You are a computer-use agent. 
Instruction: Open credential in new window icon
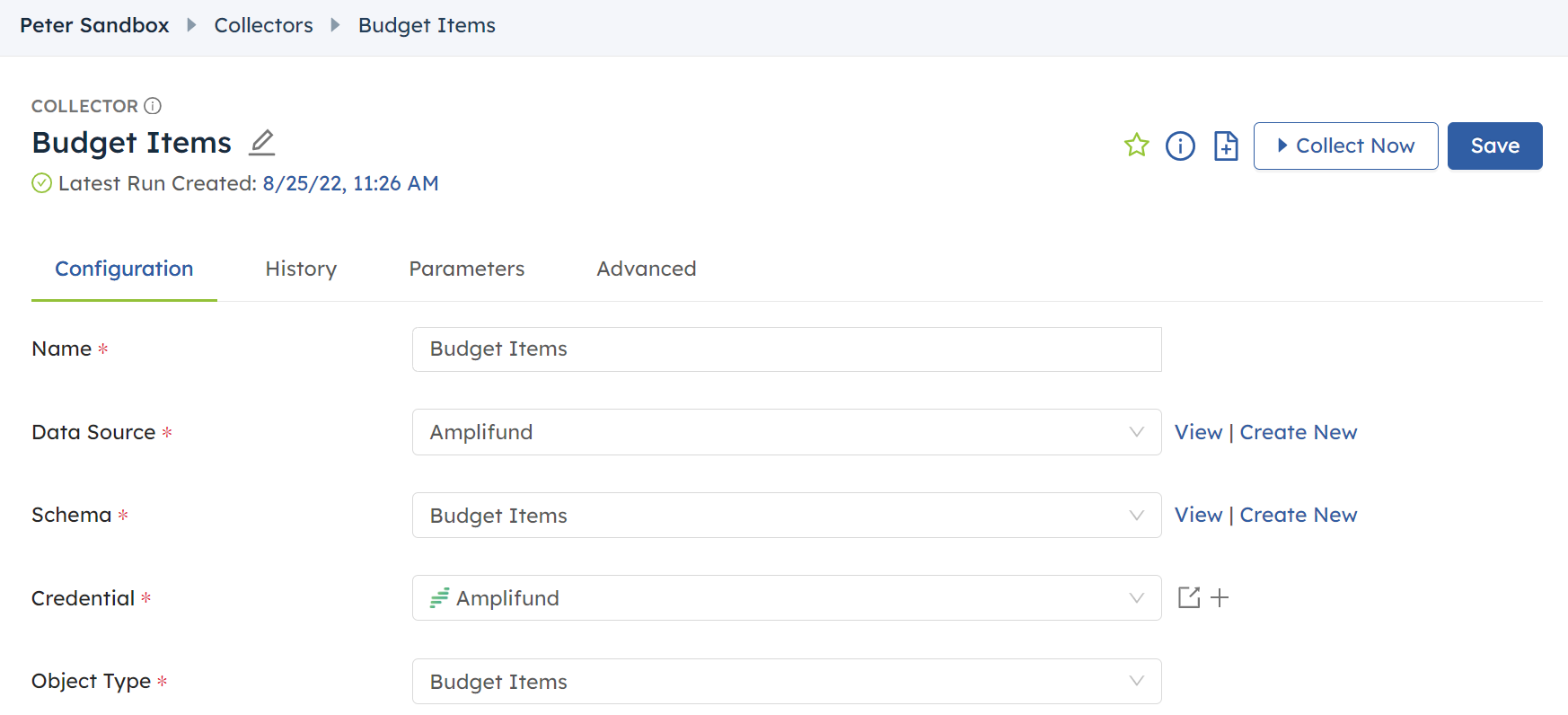click(x=1188, y=598)
